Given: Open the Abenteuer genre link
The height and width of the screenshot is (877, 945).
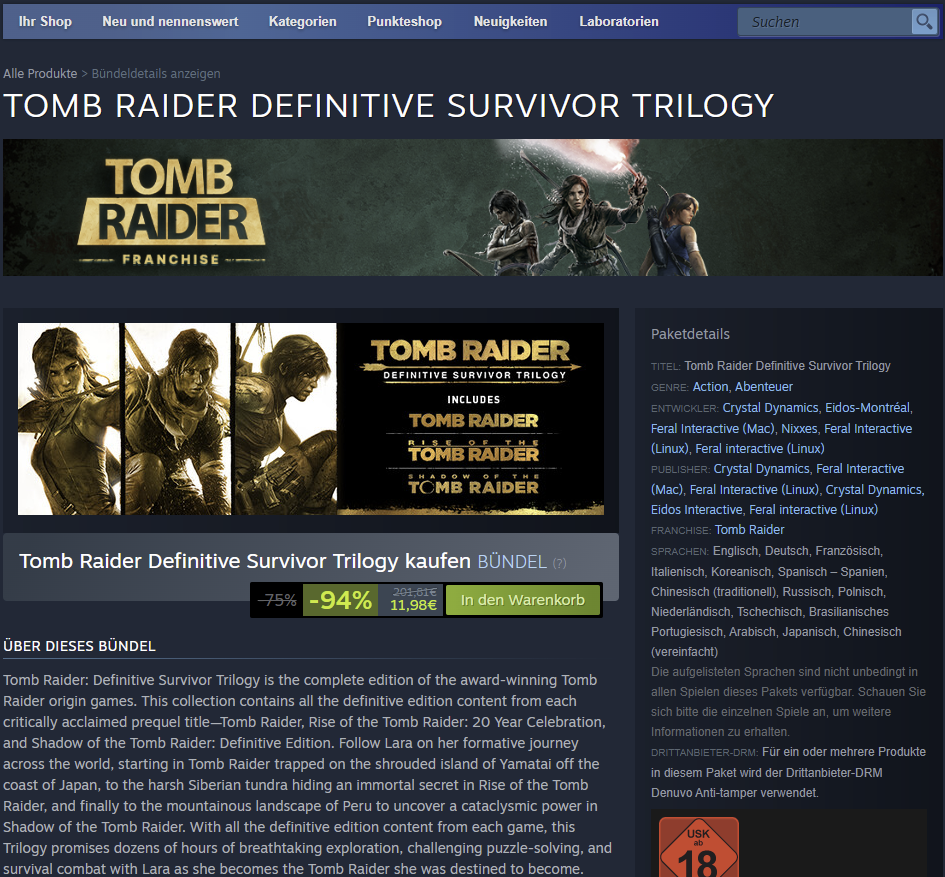Looking at the screenshot, I should pos(764,387).
